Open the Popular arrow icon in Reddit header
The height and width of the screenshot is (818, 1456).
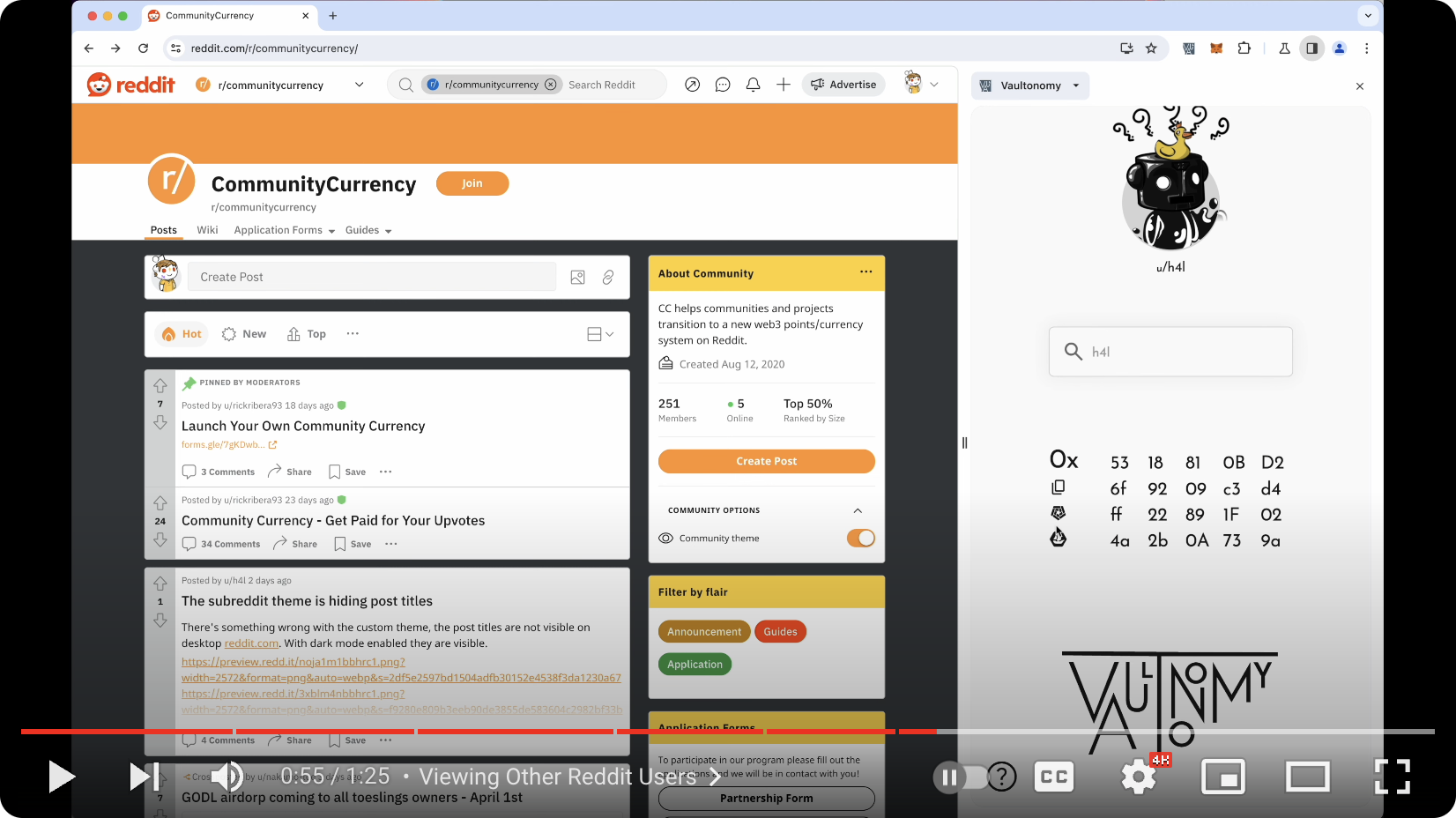pyautogui.click(x=693, y=85)
